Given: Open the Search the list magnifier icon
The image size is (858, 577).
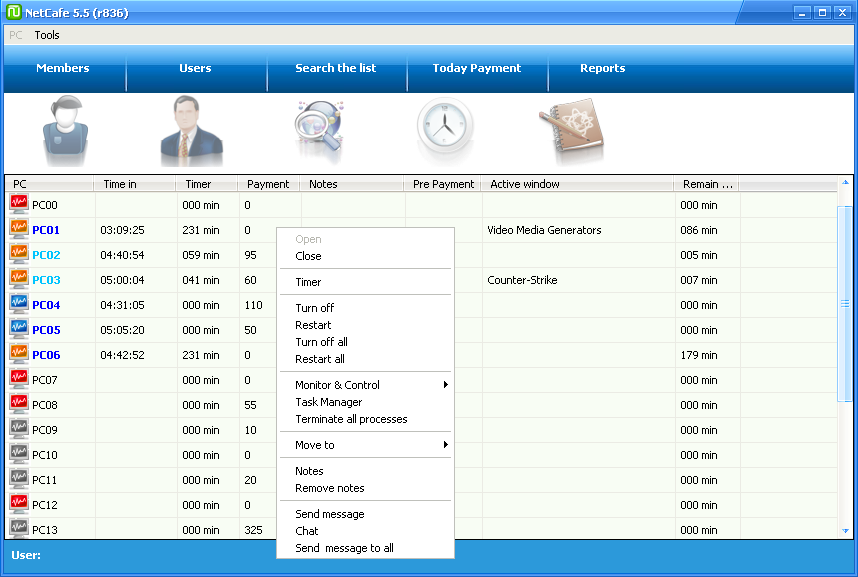Looking at the screenshot, I should [320, 131].
